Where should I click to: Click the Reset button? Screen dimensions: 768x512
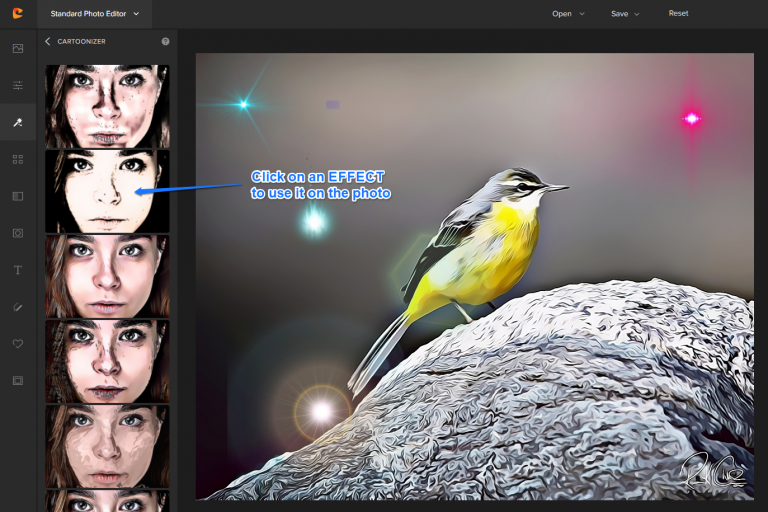(x=678, y=13)
